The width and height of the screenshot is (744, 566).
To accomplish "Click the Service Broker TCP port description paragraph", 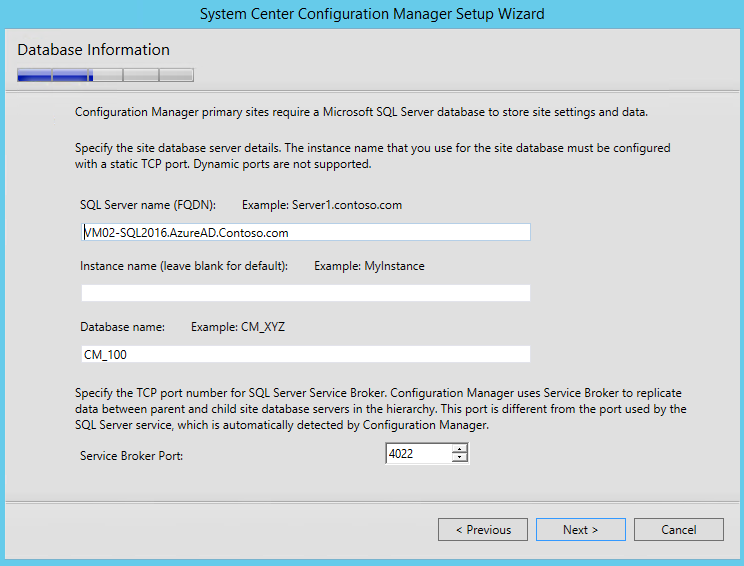I will tap(381, 409).
